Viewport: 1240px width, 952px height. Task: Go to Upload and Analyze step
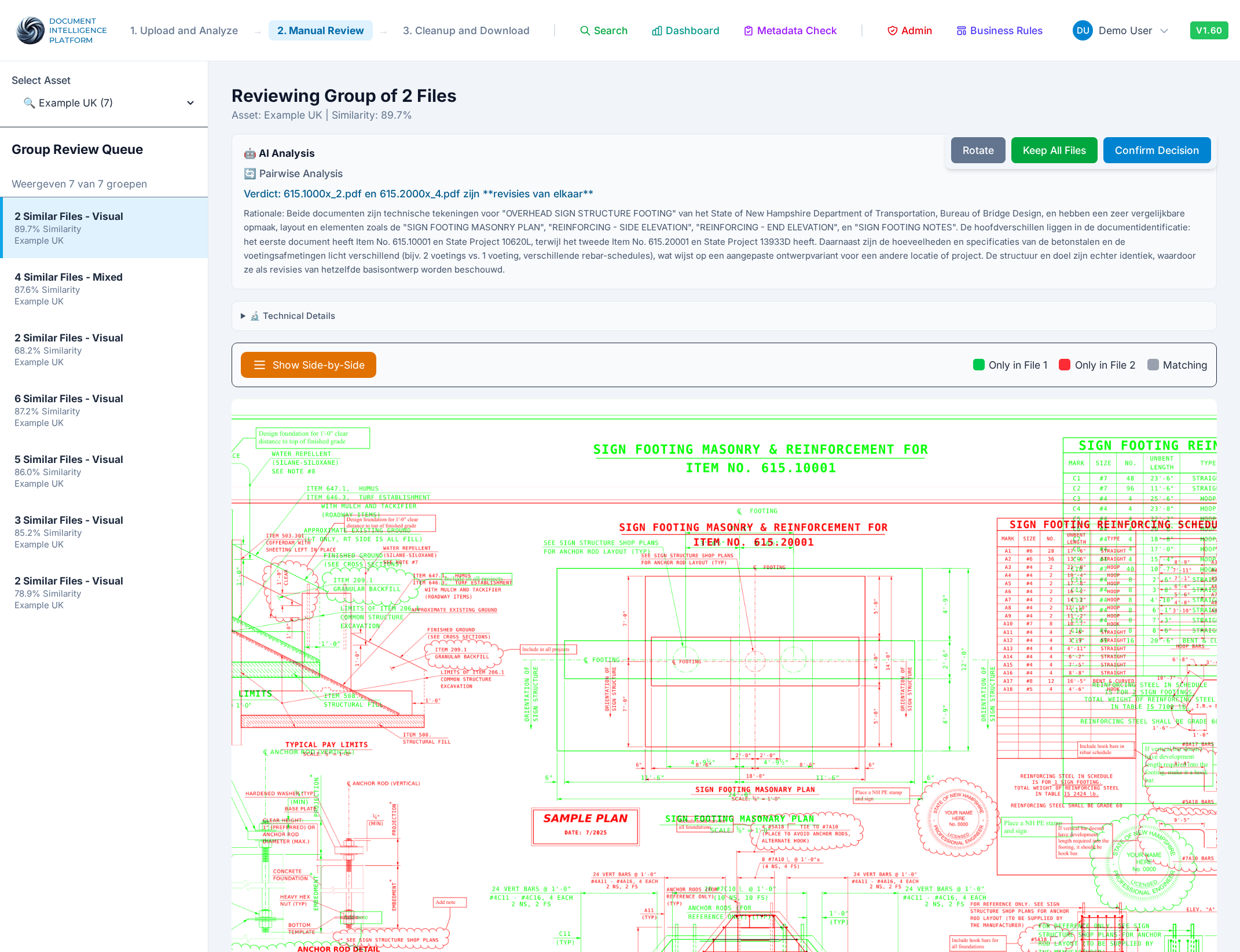coord(184,31)
